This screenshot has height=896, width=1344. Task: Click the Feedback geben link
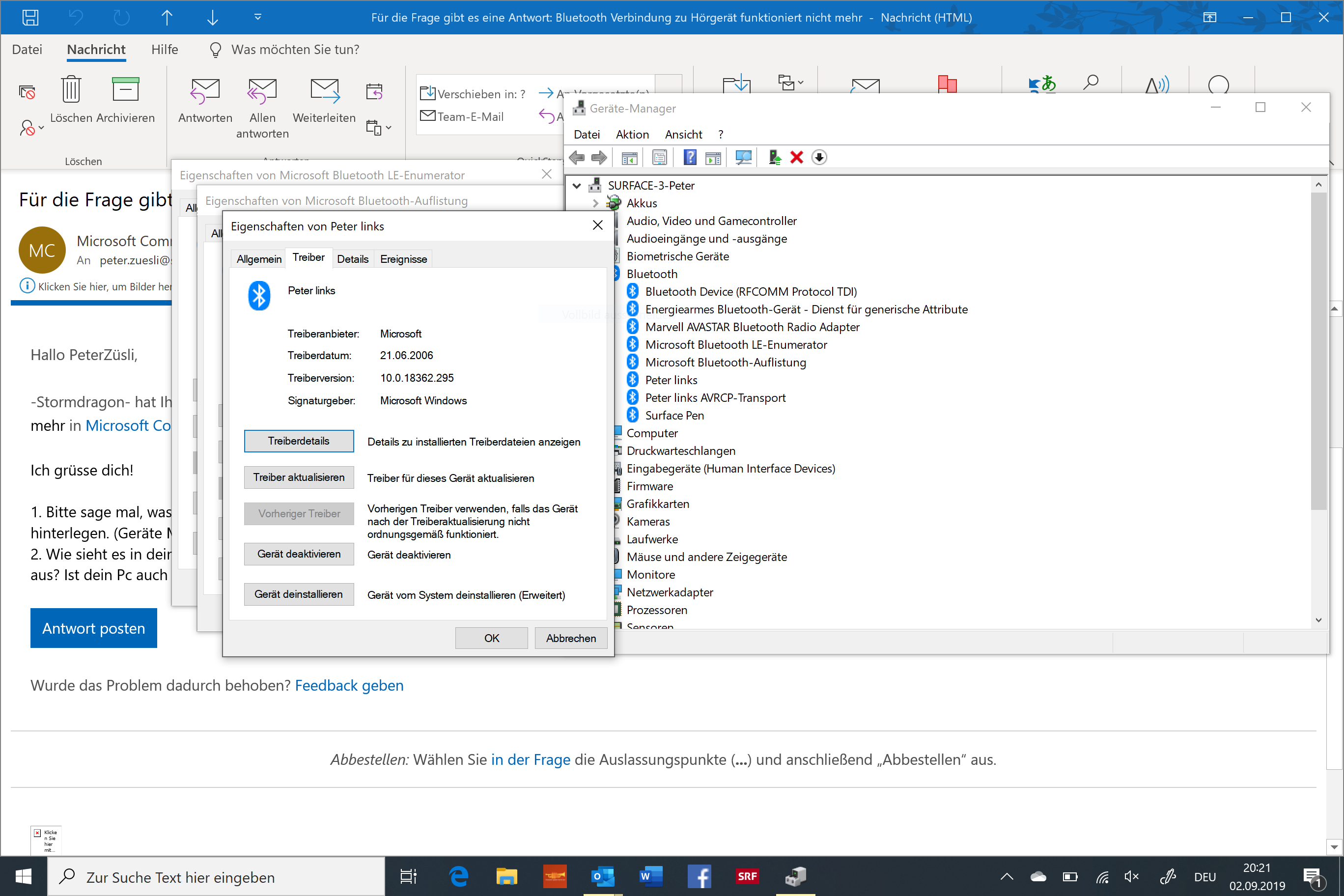point(349,685)
